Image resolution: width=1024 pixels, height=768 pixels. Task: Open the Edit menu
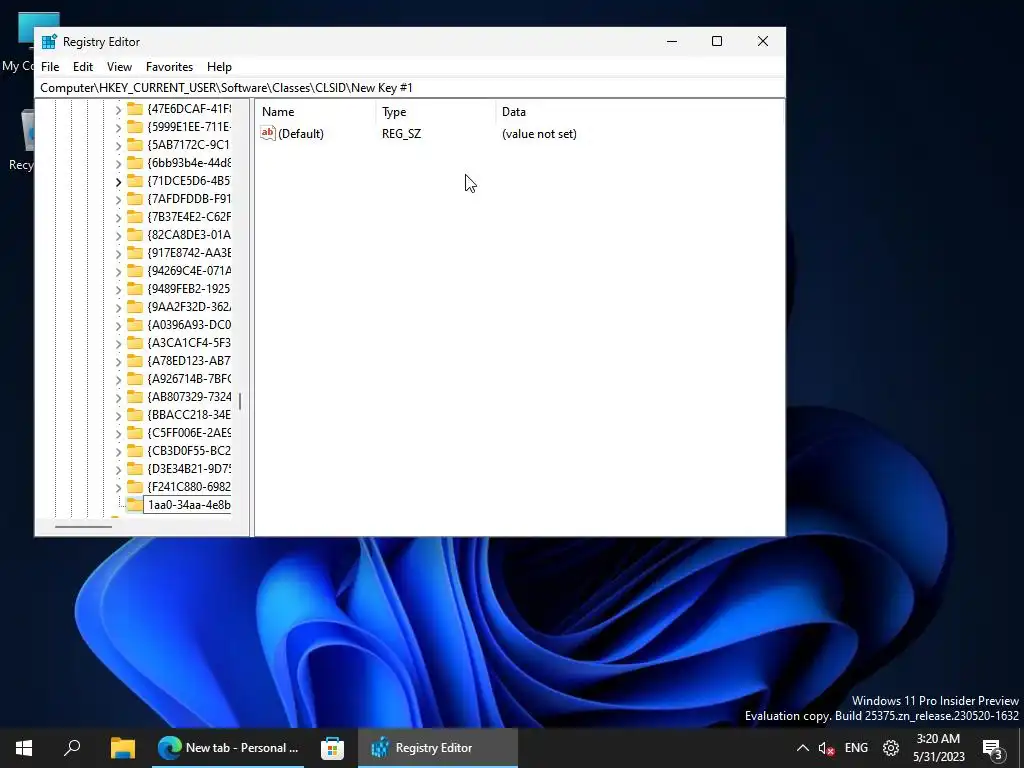(x=83, y=67)
